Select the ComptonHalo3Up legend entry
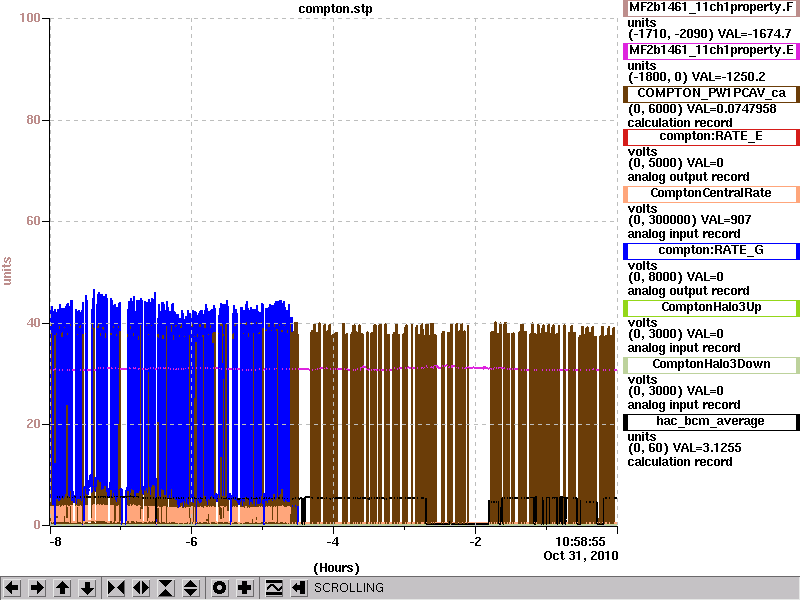The height and width of the screenshot is (600, 800). tap(711, 307)
